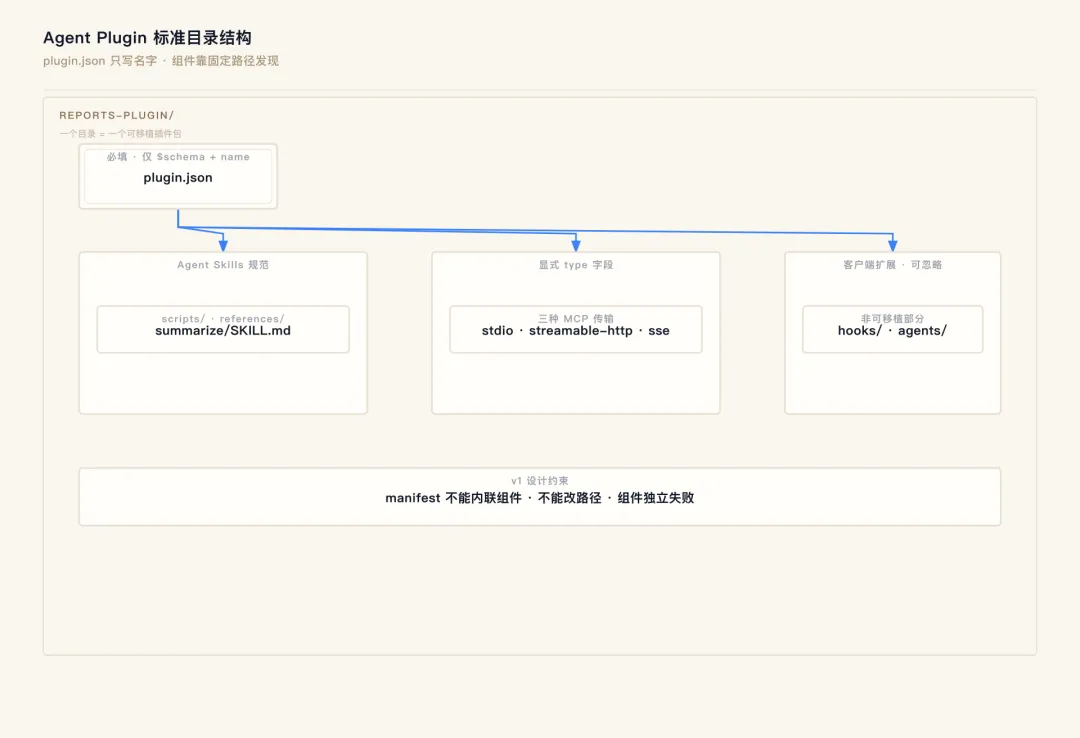Click the 'plugin.json' node box
This screenshot has height=738, width=1080.
(178, 176)
